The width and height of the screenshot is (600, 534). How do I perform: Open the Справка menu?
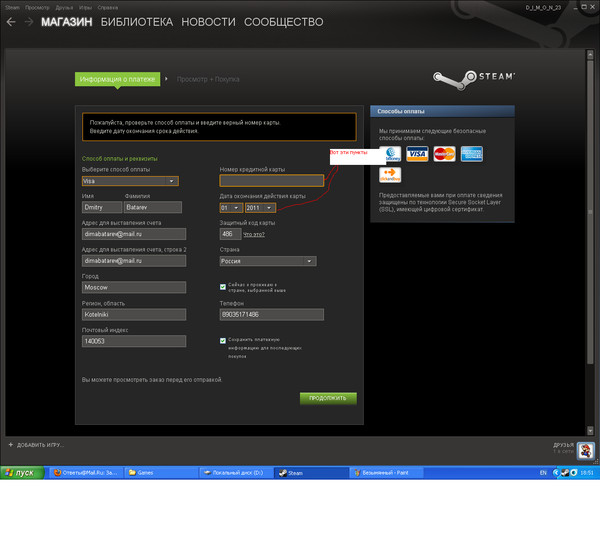pyautogui.click(x=108, y=8)
